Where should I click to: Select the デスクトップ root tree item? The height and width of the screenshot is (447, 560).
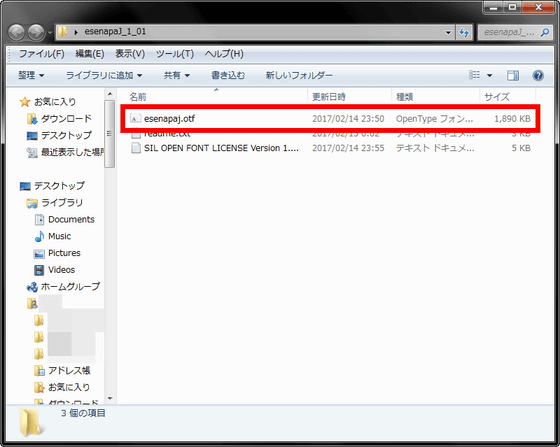59,186
